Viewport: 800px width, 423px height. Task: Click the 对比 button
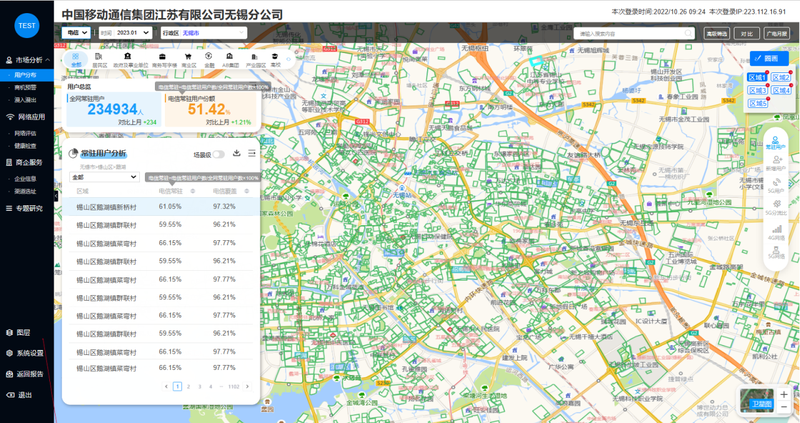click(x=747, y=34)
